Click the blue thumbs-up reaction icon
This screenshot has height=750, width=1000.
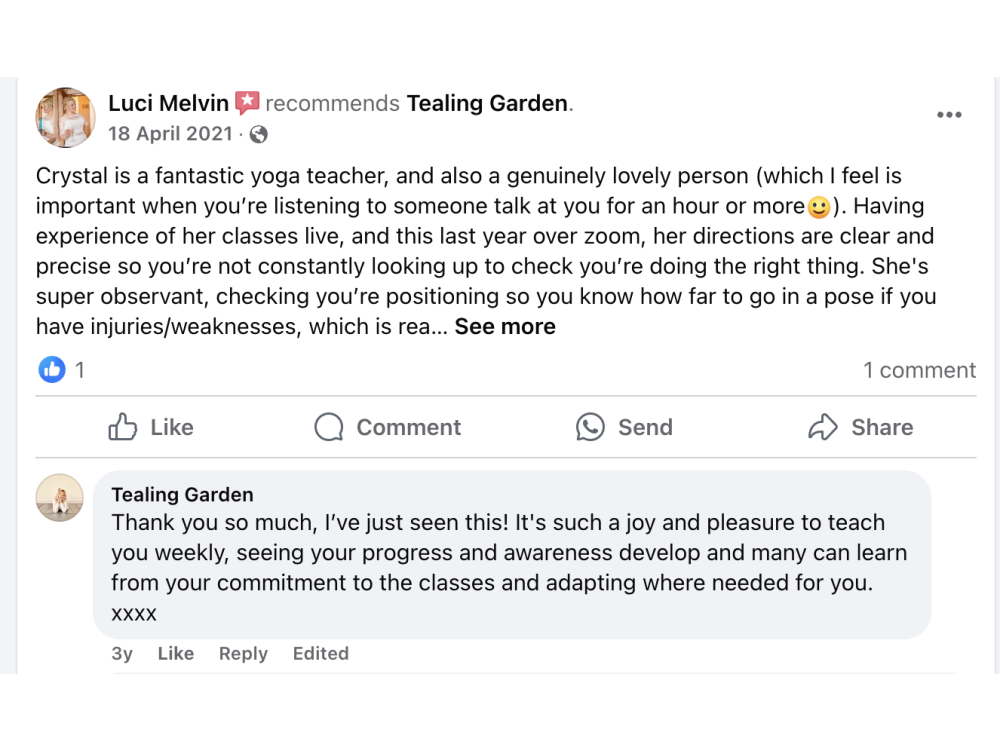(52, 370)
